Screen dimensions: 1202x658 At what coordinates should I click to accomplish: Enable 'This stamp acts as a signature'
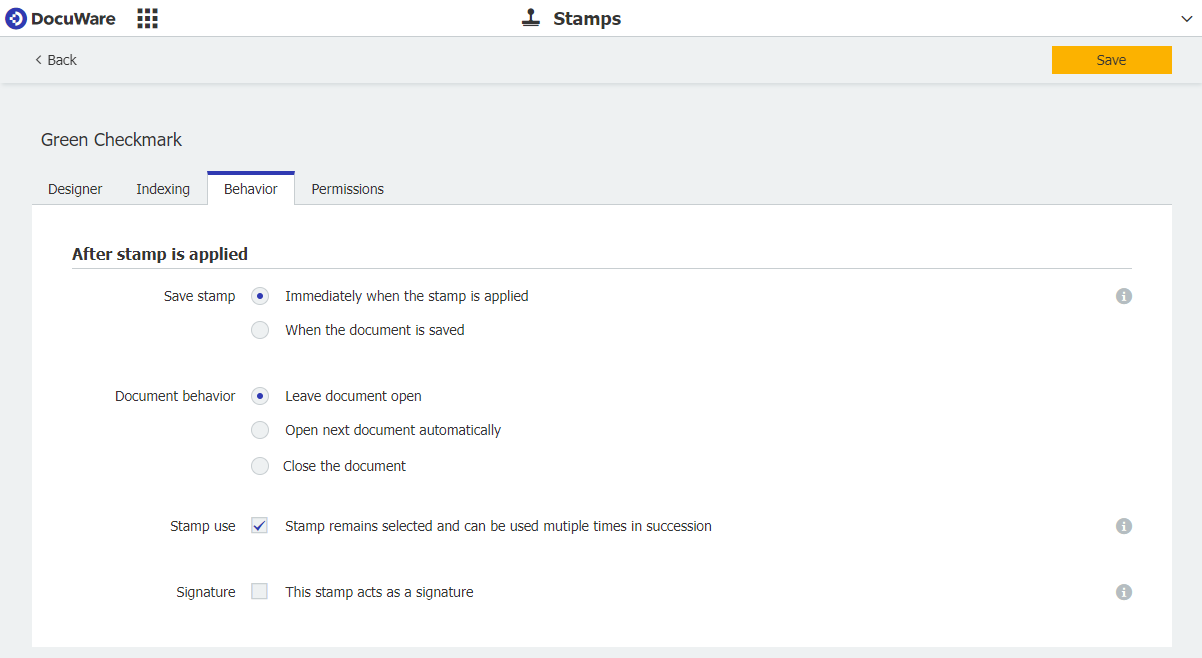(260, 592)
